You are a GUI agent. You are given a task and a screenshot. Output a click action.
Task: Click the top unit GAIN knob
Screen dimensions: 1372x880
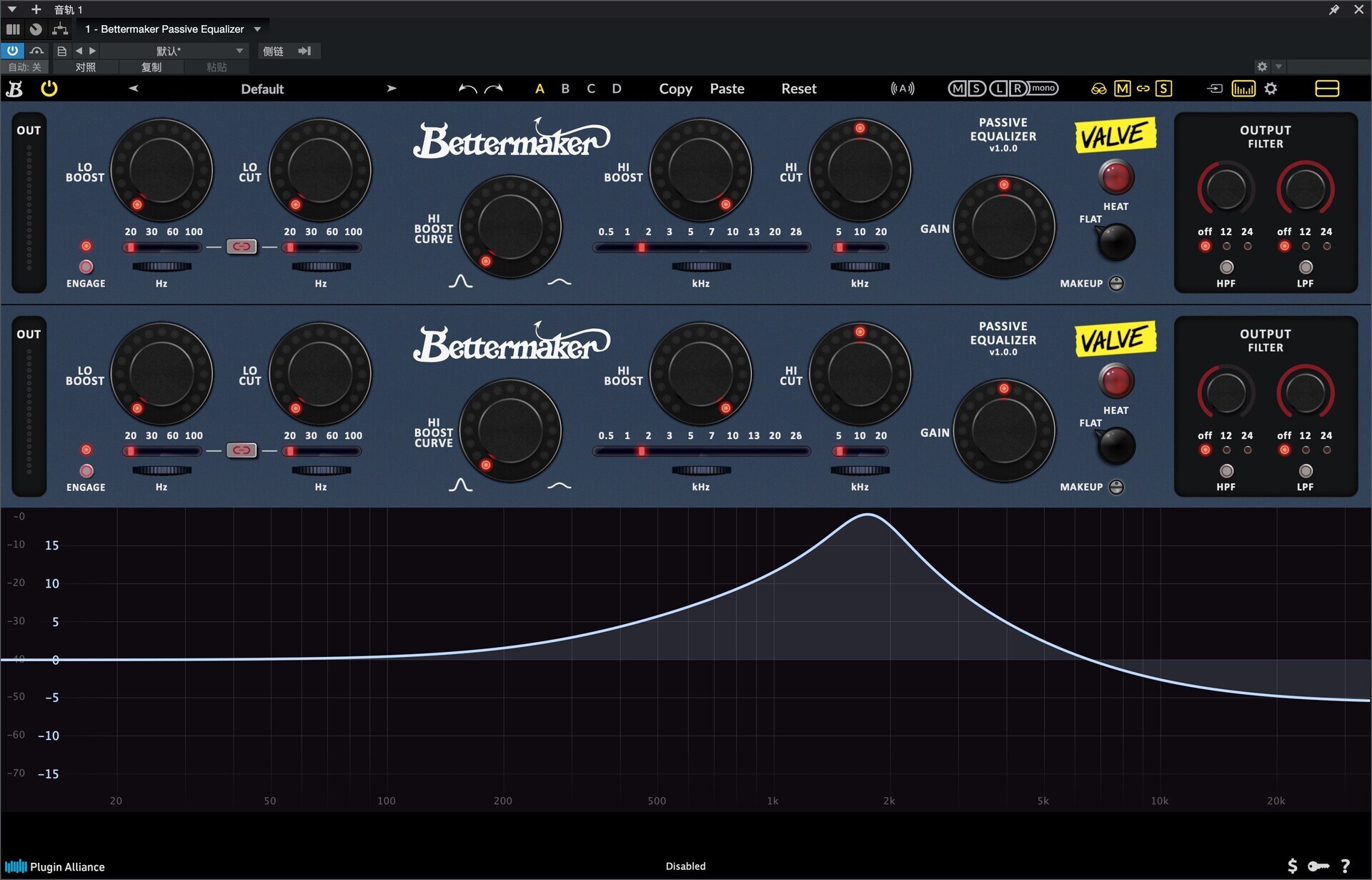[x=1004, y=227]
